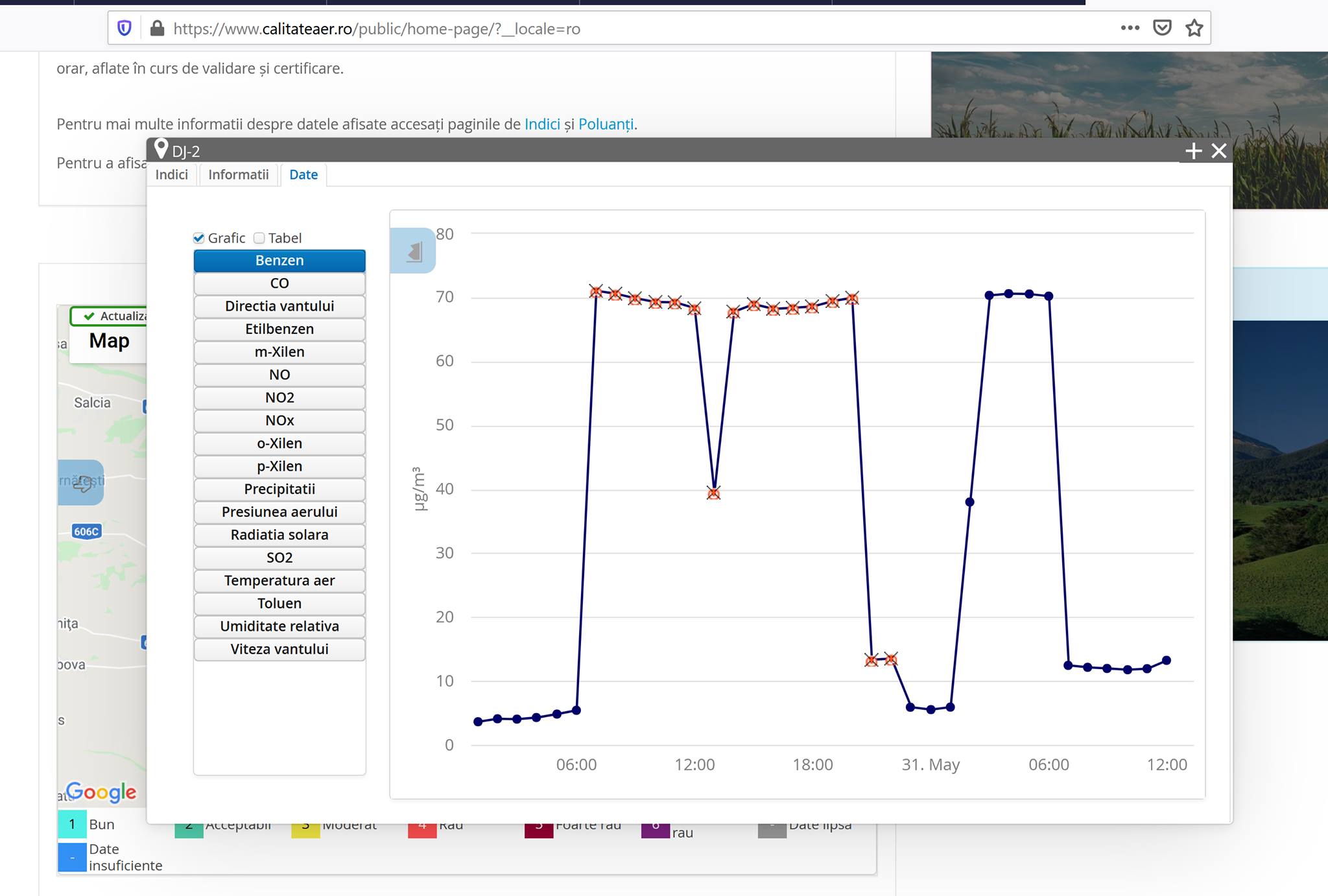Open Radiatia solara chart
1328x896 pixels.
click(x=279, y=535)
